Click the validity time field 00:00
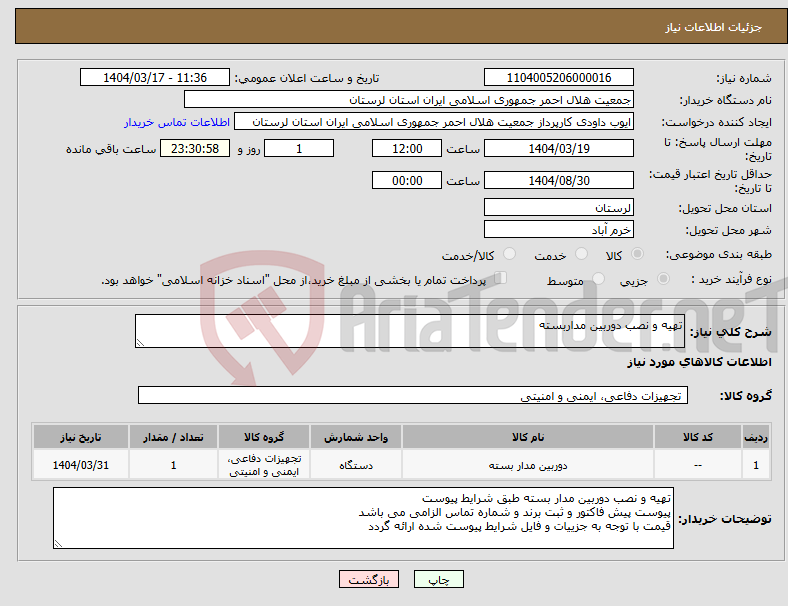This screenshot has width=788, height=606. pyautogui.click(x=407, y=180)
